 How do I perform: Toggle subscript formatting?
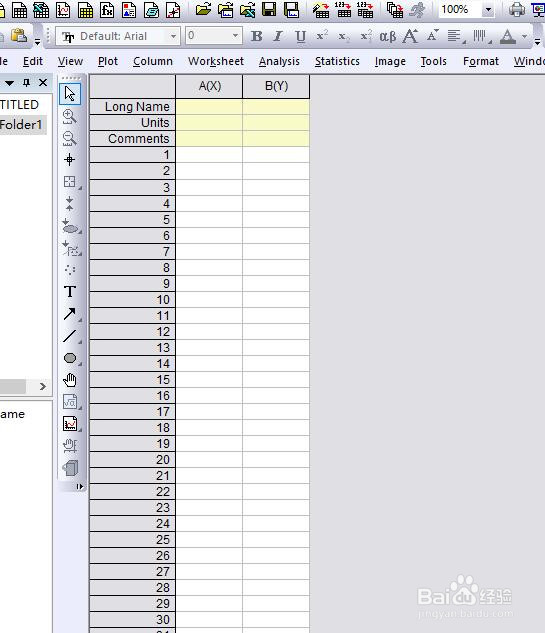point(344,37)
